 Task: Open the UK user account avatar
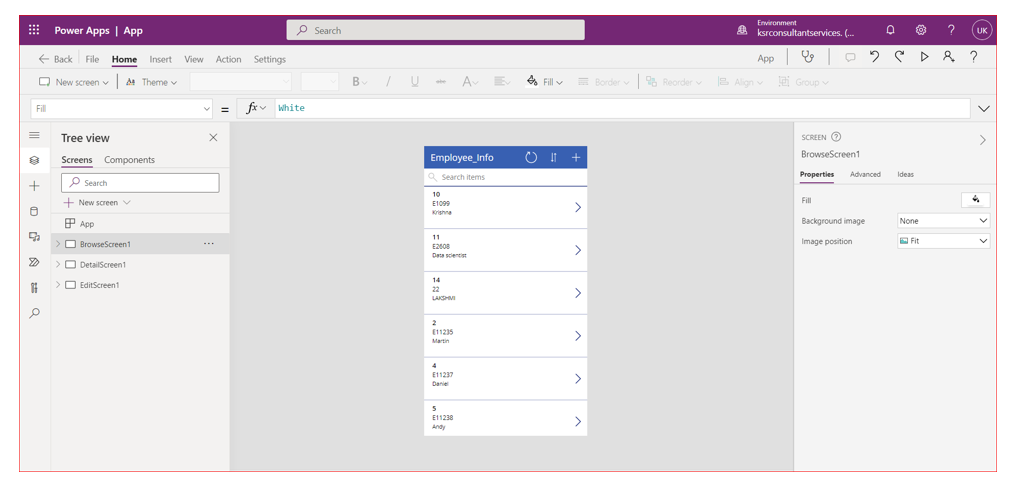(x=982, y=30)
